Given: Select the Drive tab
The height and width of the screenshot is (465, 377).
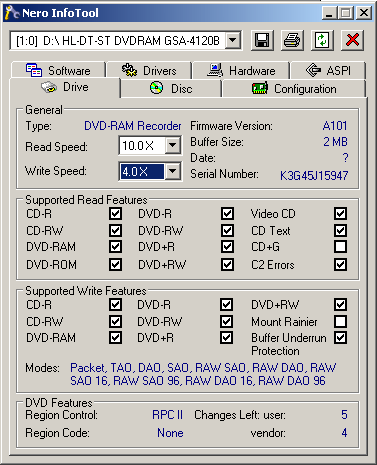Looking at the screenshot, I should 65,87.
